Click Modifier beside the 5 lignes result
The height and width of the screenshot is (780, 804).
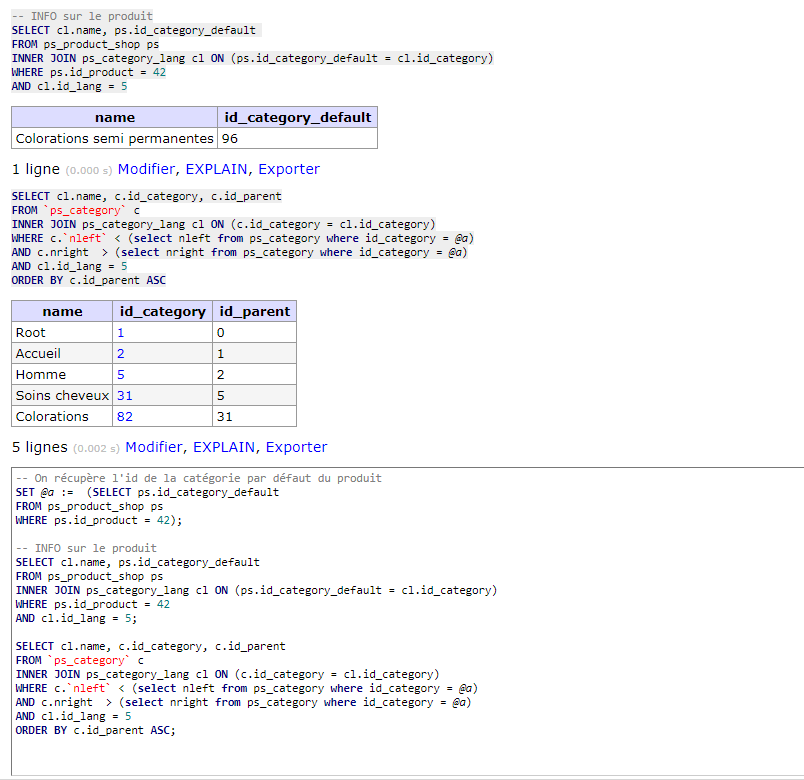[x=153, y=447]
